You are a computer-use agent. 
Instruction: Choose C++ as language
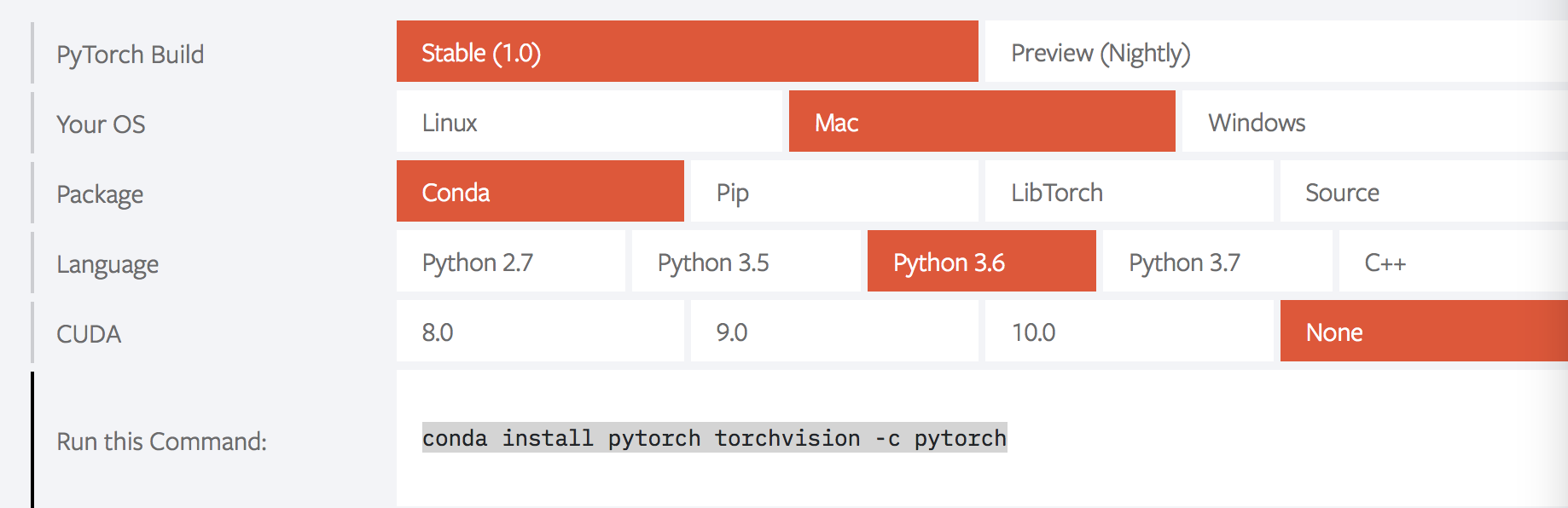(1454, 261)
